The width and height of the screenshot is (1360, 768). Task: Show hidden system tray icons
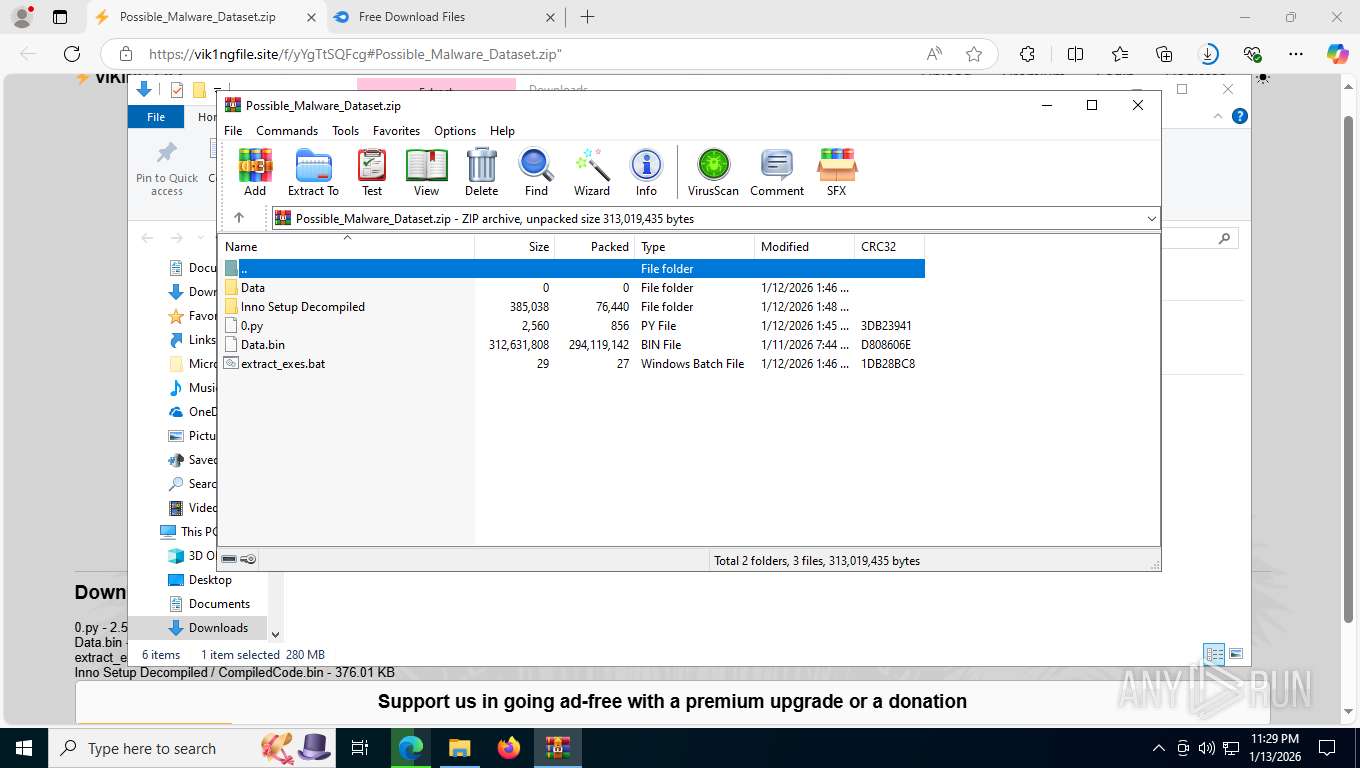coord(1159,748)
